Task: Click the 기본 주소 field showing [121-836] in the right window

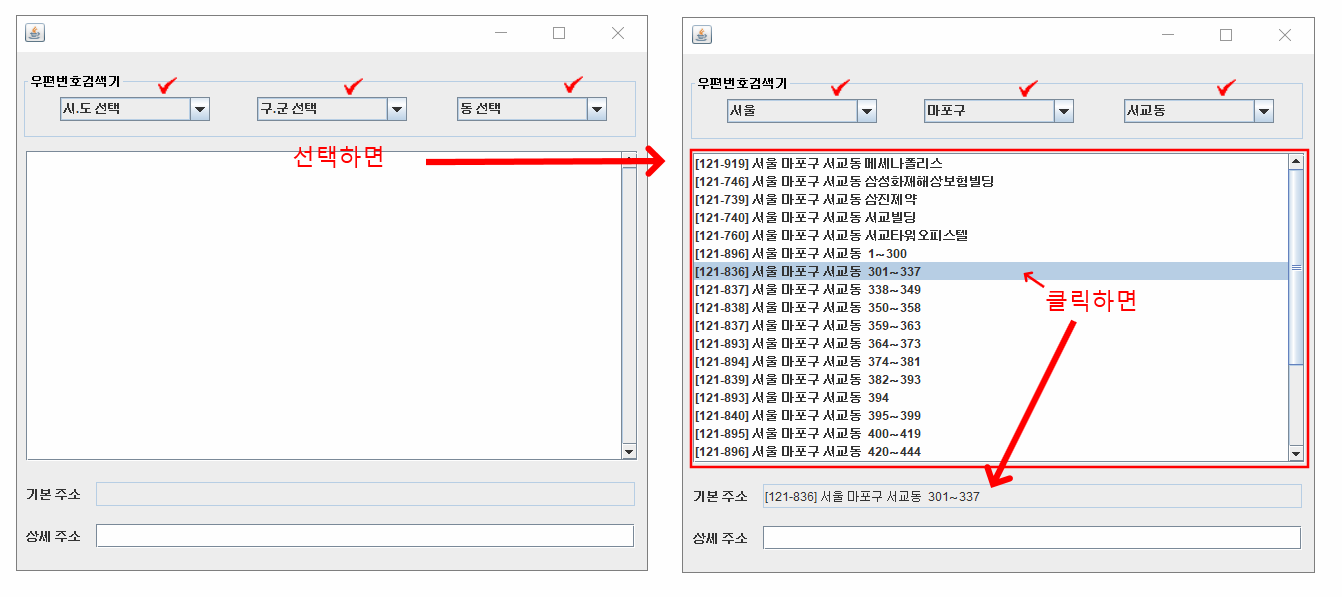Action: point(1032,496)
